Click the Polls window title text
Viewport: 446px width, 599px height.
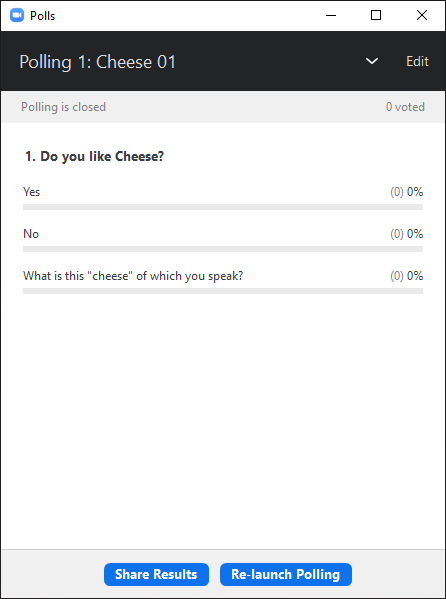42,16
